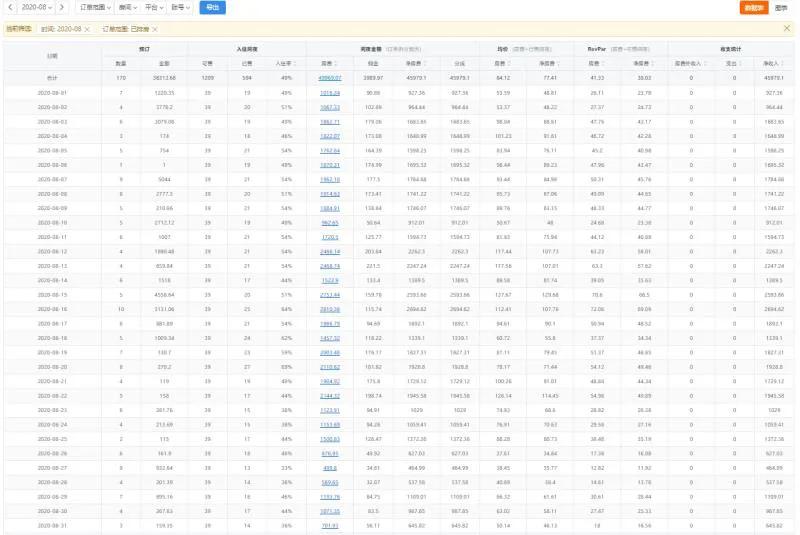Open room fee link for 2020-08-31
Screen dimensions: 800x535
click(x=330, y=526)
